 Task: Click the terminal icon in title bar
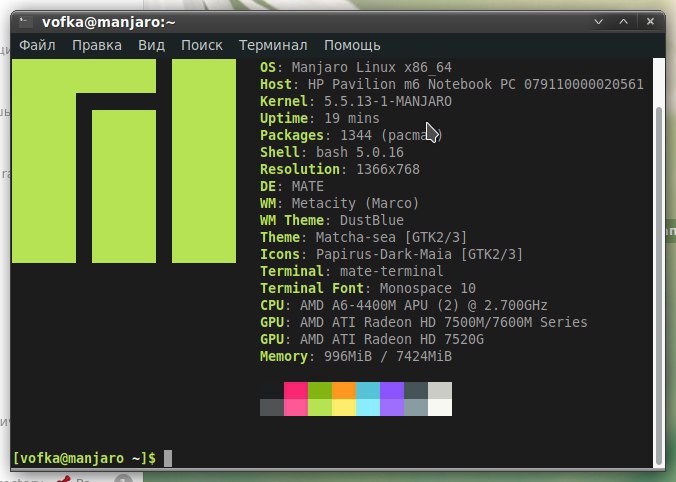click(25, 22)
